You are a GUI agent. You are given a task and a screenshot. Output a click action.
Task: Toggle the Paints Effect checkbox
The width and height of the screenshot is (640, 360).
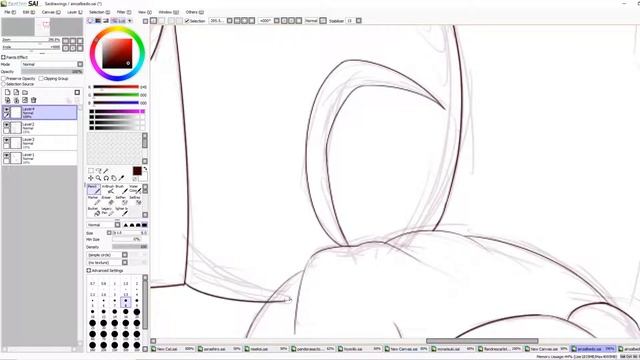coord(3,57)
